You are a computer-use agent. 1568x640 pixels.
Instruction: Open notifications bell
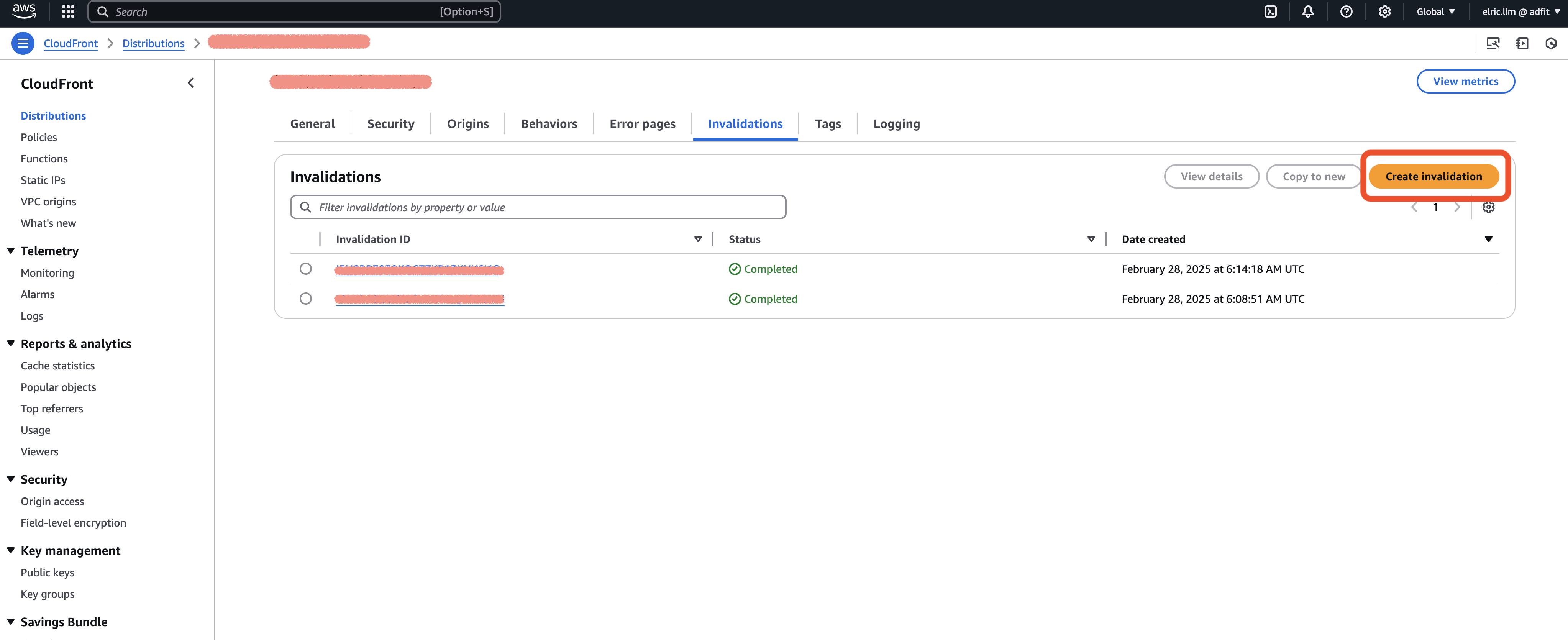(1308, 11)
